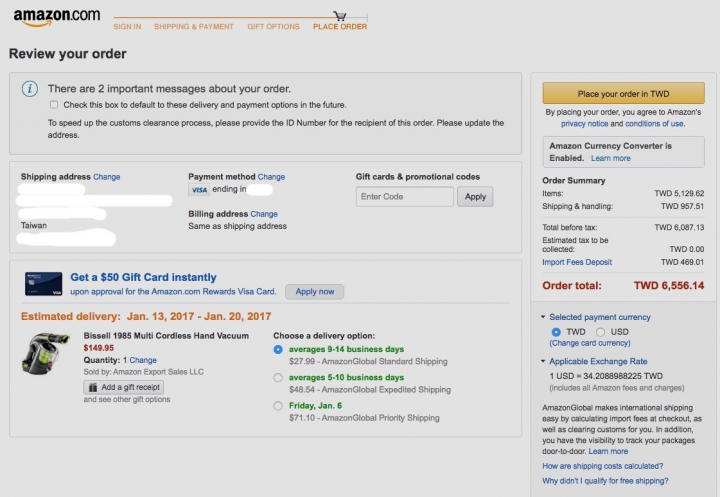
Task: Check the default delivery and payment options box
Action: pyautogui.click(x=54, y=105)
